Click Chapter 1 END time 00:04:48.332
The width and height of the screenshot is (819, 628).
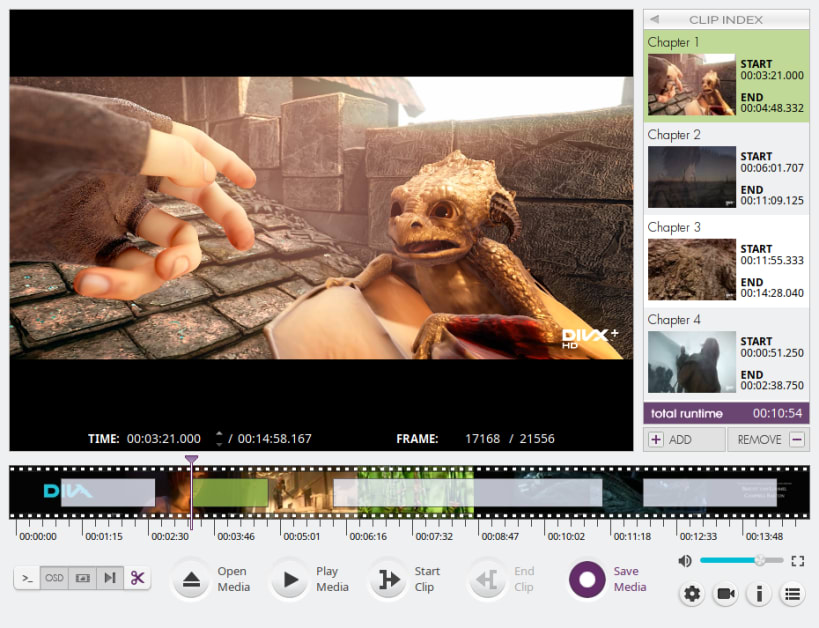(772, 108)
